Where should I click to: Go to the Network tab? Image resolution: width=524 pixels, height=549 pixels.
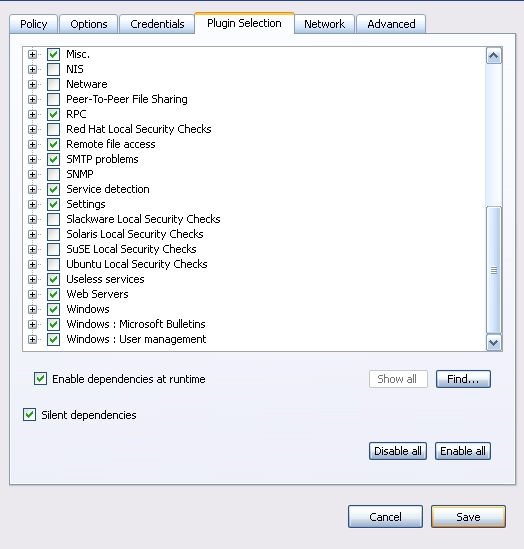coord(324,24)
